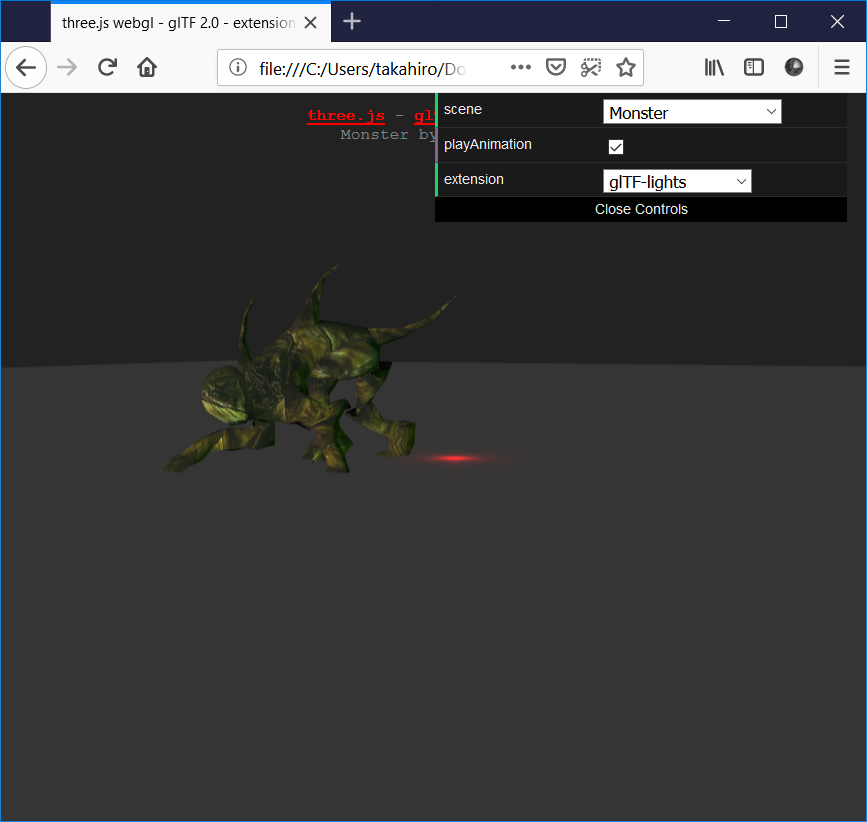This screenshot has height=822, width=867.
Task: Minimize the browser window
Action: [x=724, y=21]
